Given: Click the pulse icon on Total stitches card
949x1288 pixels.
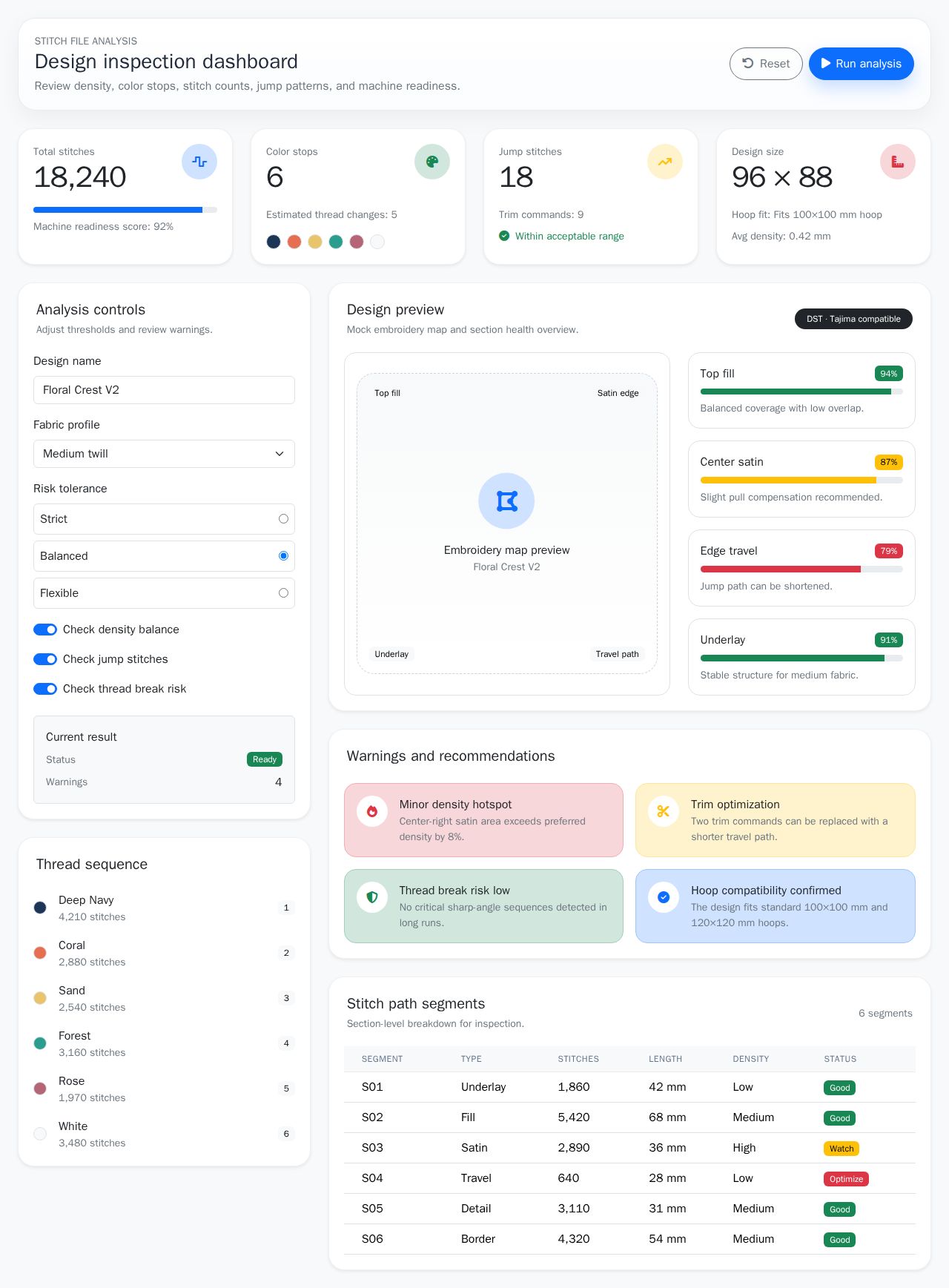Looking at the screenshot, I should [199, 162].
